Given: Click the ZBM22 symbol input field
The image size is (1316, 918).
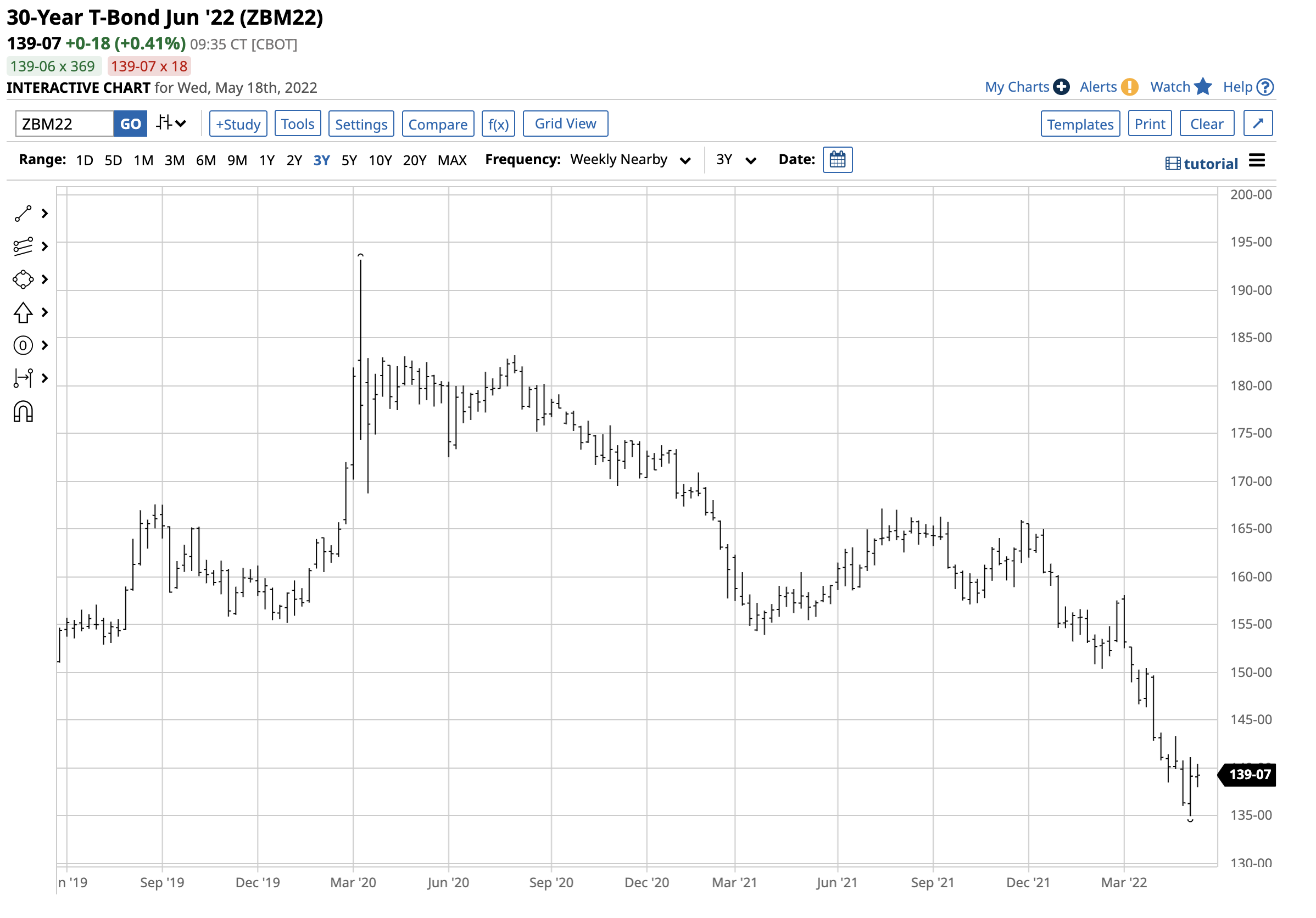Looking at the screenshot, I should [64, 124].
